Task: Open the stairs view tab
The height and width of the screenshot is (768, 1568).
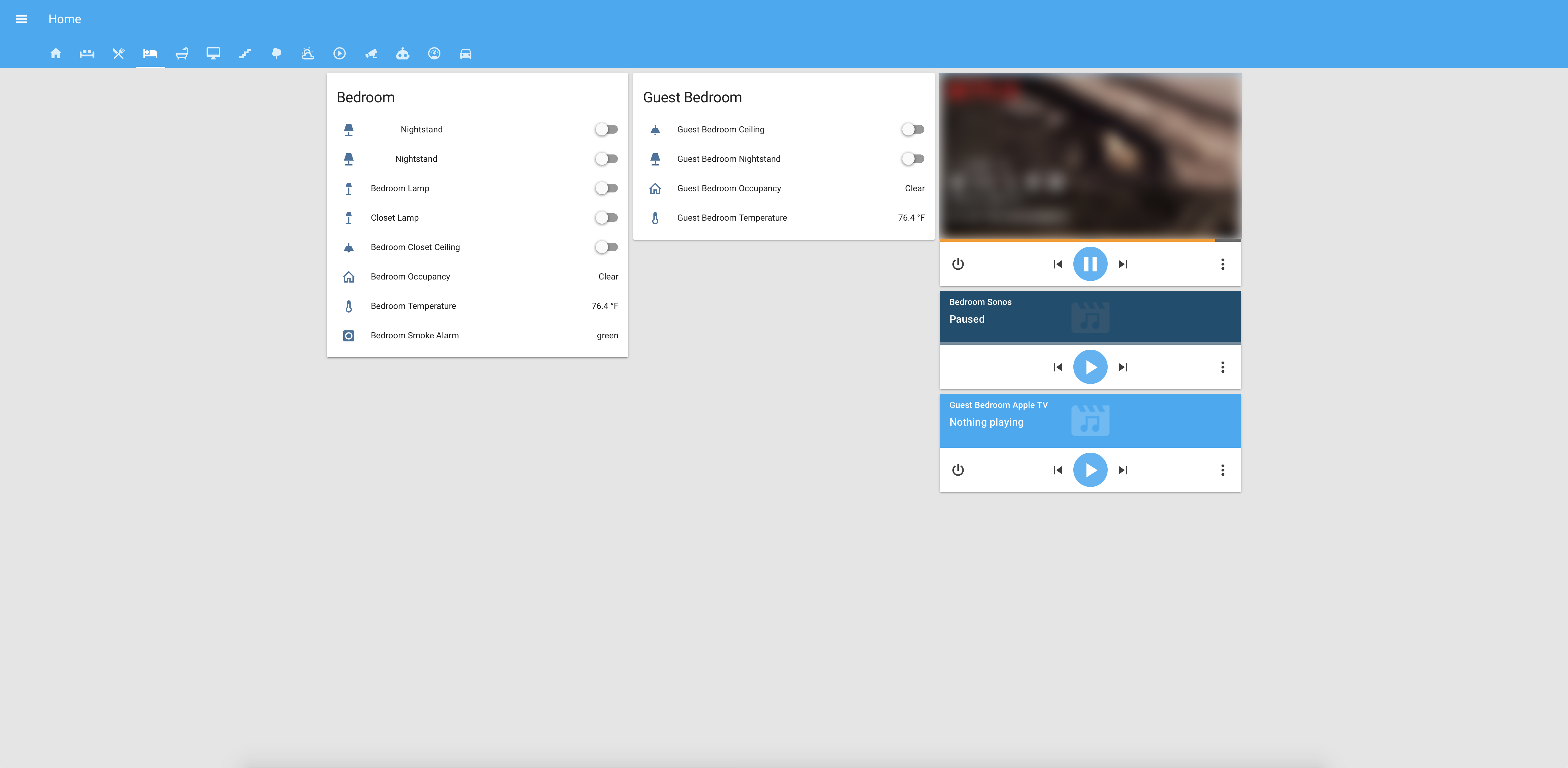Action: click(x=245, y=54)
